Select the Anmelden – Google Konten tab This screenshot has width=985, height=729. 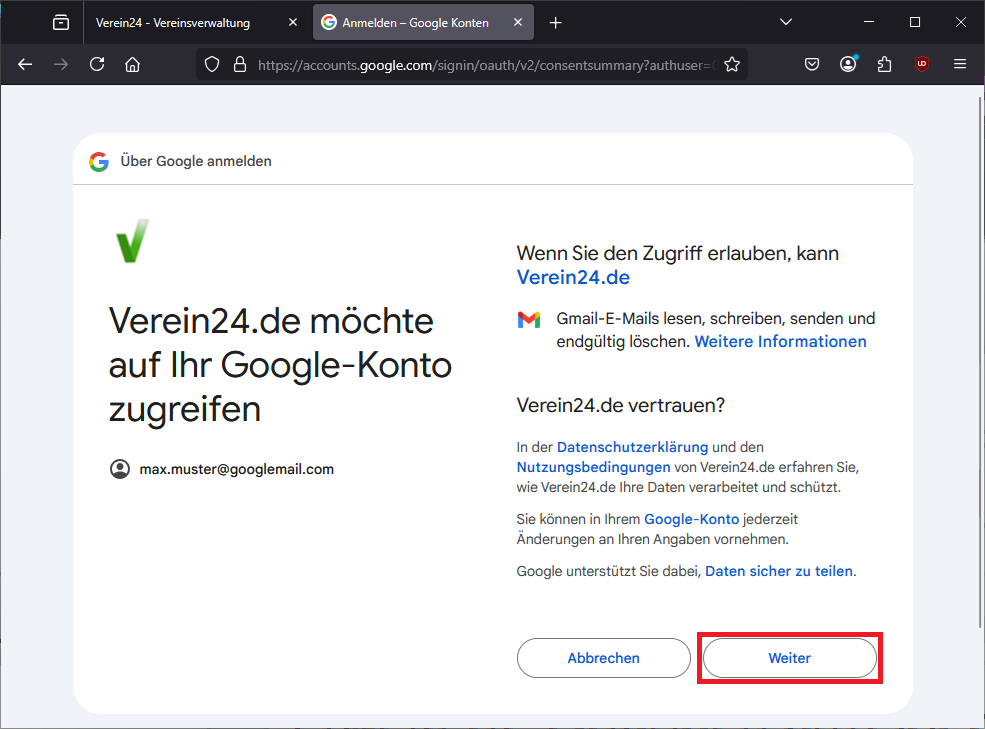[415, 23]
